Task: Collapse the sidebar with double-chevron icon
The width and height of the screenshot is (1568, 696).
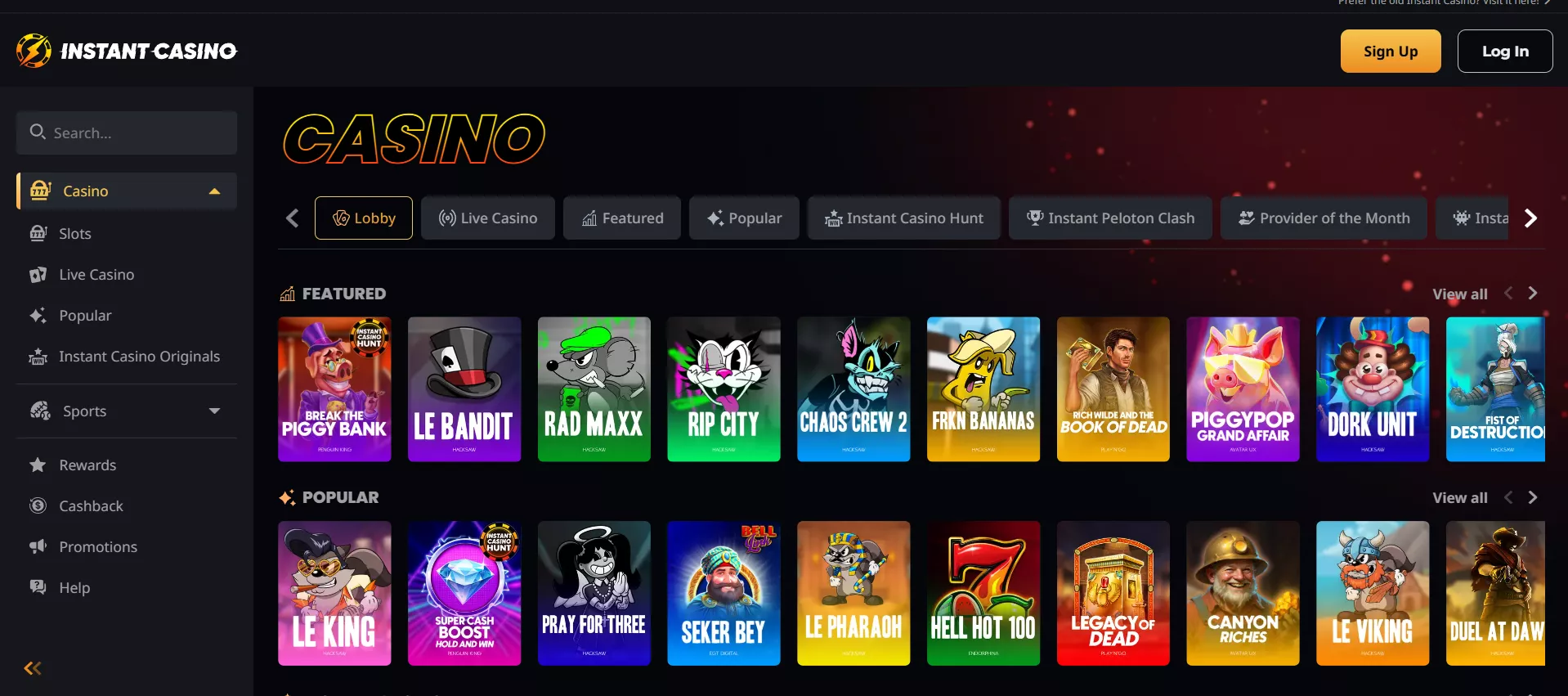Action: coord(33,668)
